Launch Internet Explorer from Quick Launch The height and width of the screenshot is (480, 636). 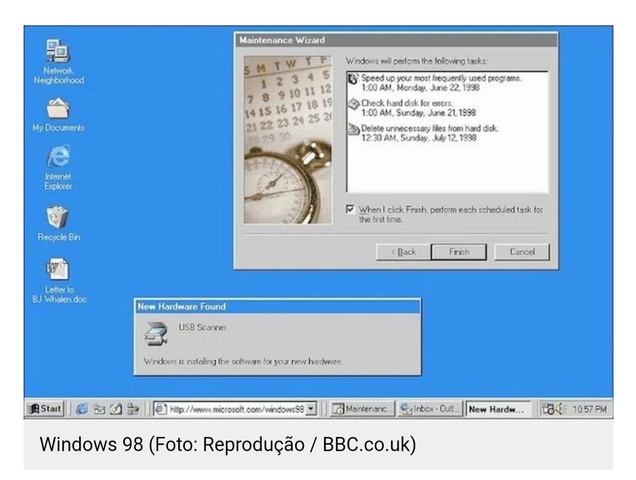82,409
